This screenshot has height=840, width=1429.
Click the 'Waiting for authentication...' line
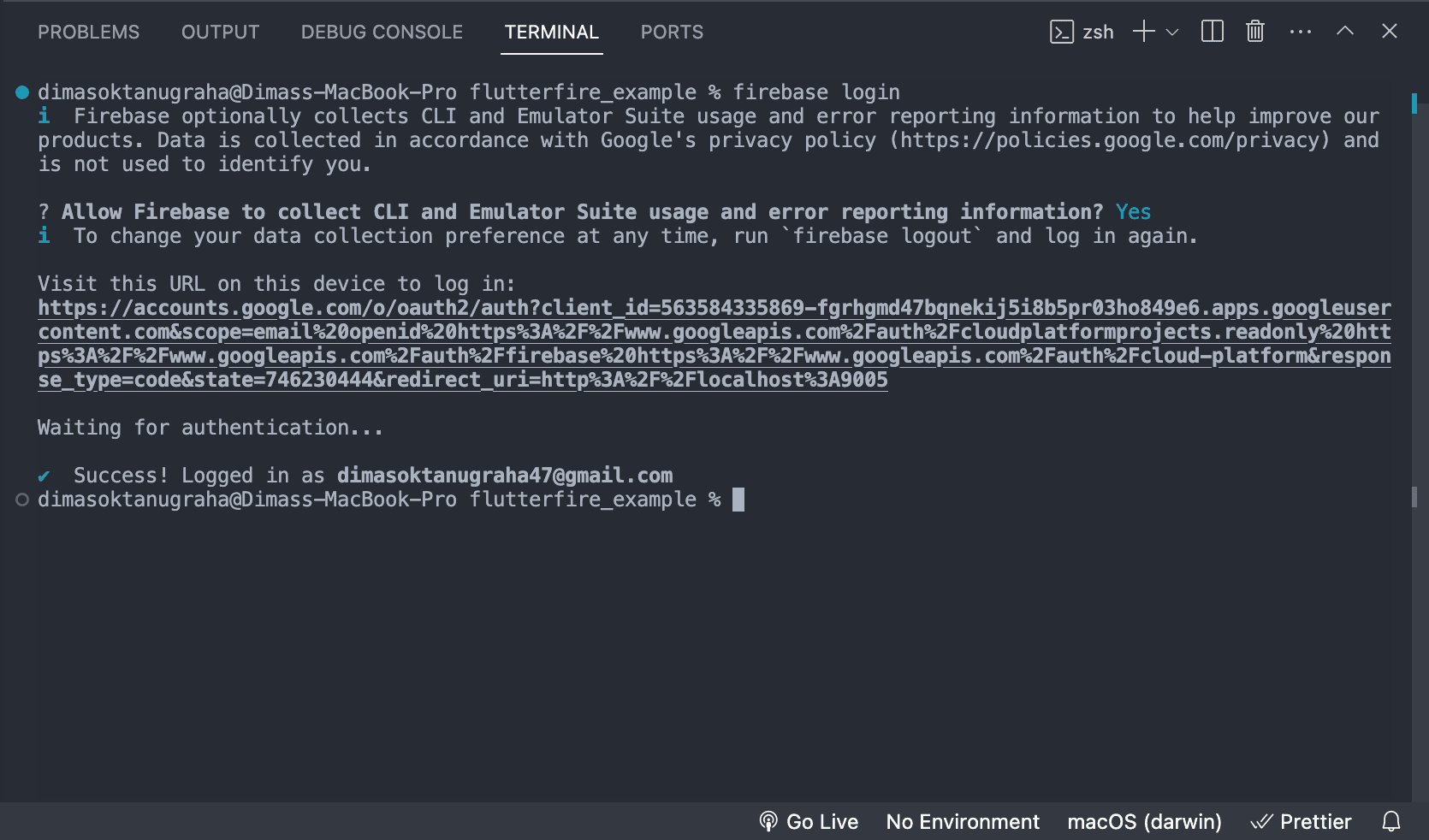[x=210, y=428]
